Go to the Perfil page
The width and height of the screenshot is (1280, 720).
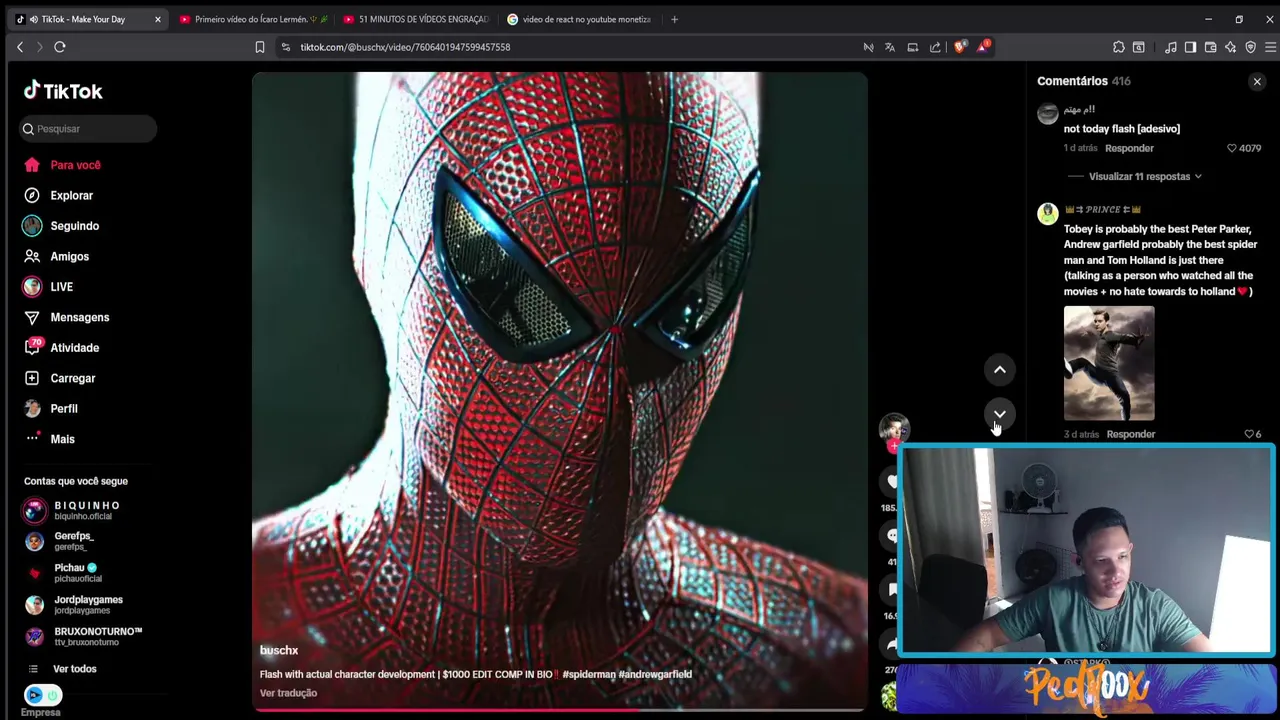pos(50,409)
